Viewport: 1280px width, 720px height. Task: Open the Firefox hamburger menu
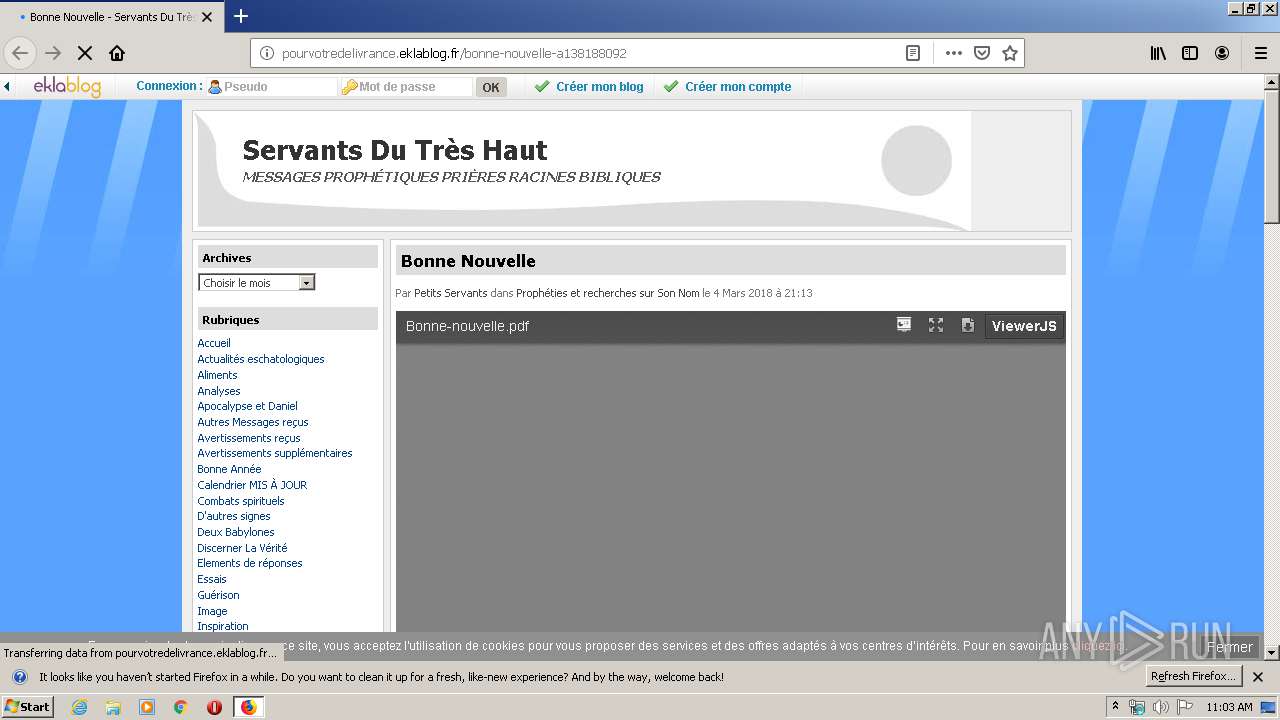[x=1260, y=53]
